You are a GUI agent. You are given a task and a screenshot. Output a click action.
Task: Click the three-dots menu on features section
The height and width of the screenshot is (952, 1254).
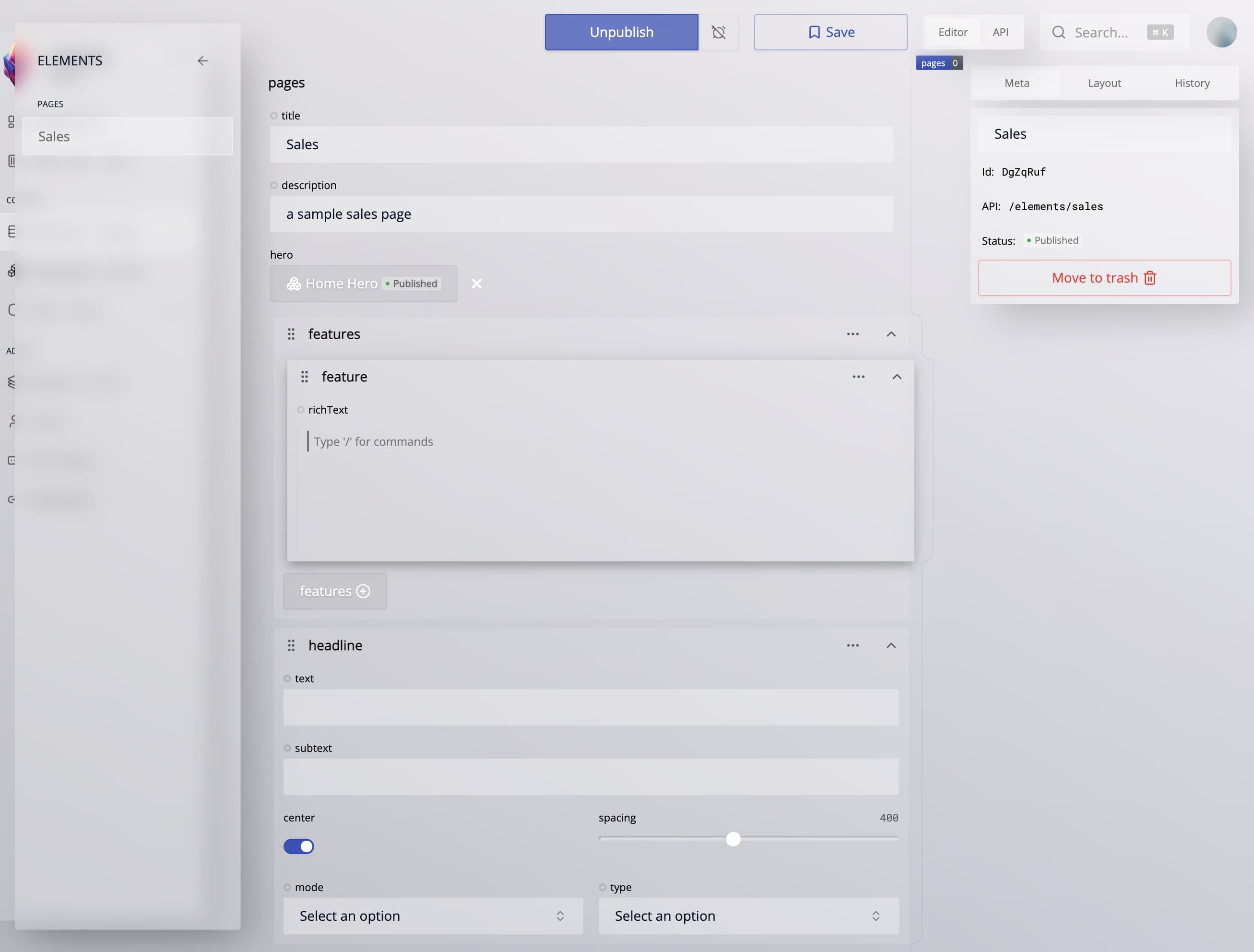coord(852,334)
